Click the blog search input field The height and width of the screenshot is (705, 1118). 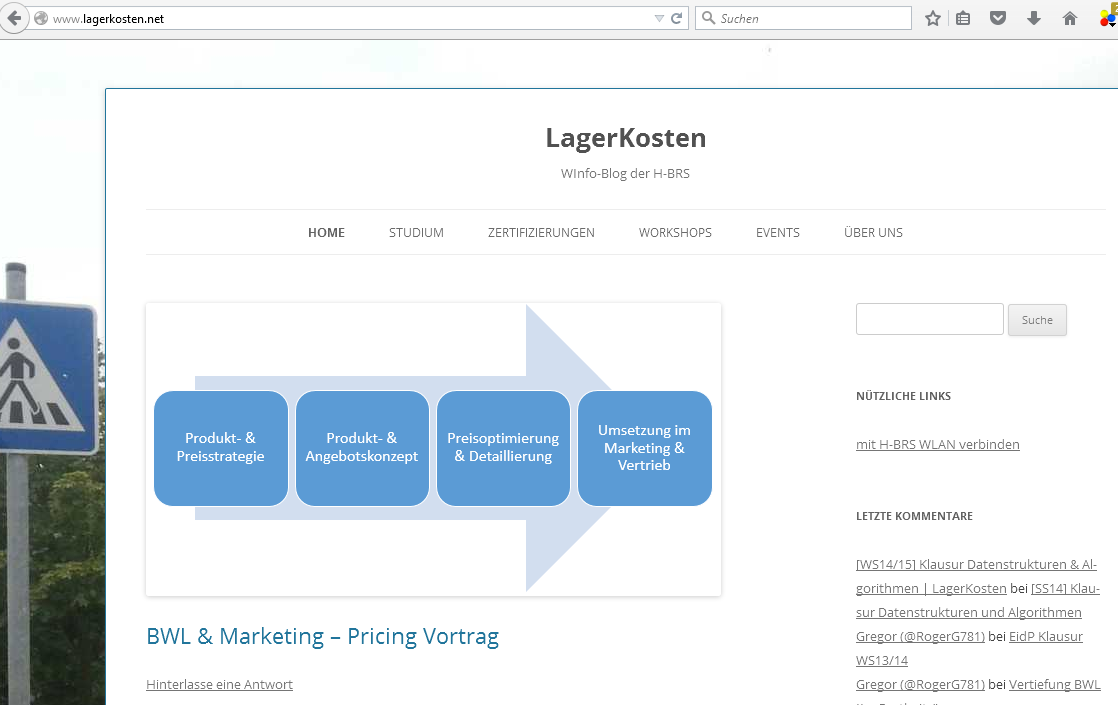coord(929,319)
